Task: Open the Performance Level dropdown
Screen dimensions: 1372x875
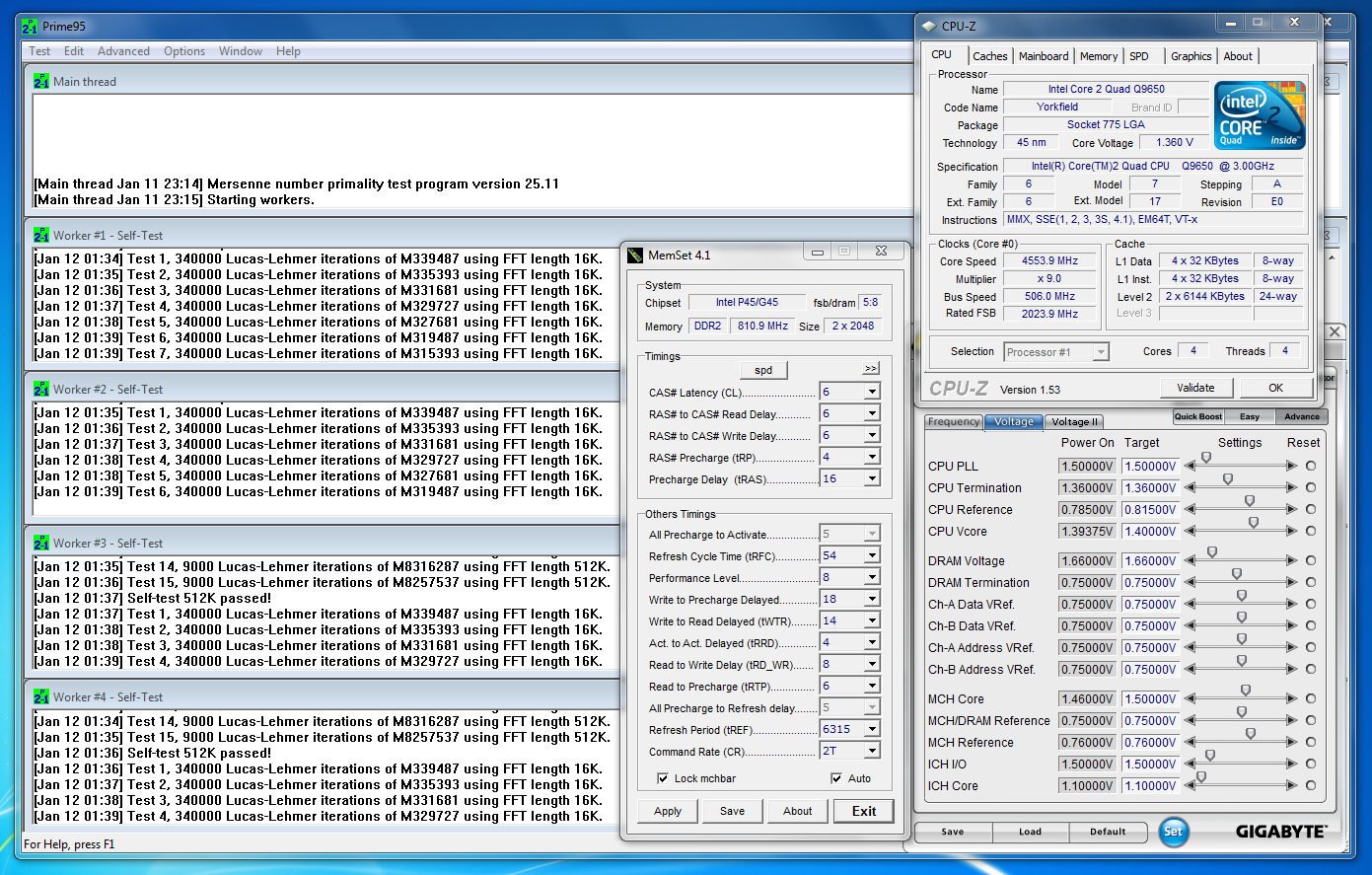Action: 872,577
